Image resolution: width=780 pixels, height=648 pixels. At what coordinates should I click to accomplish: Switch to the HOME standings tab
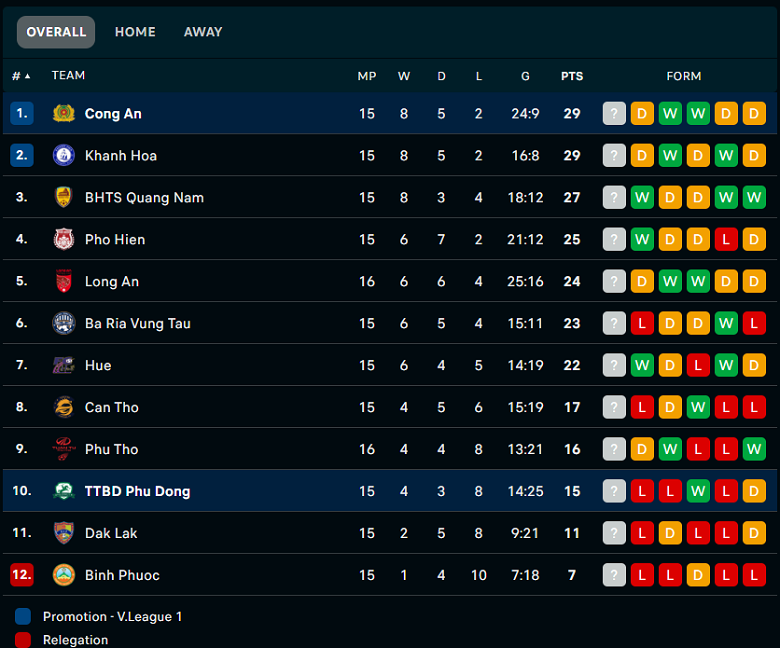pos(135,32)
